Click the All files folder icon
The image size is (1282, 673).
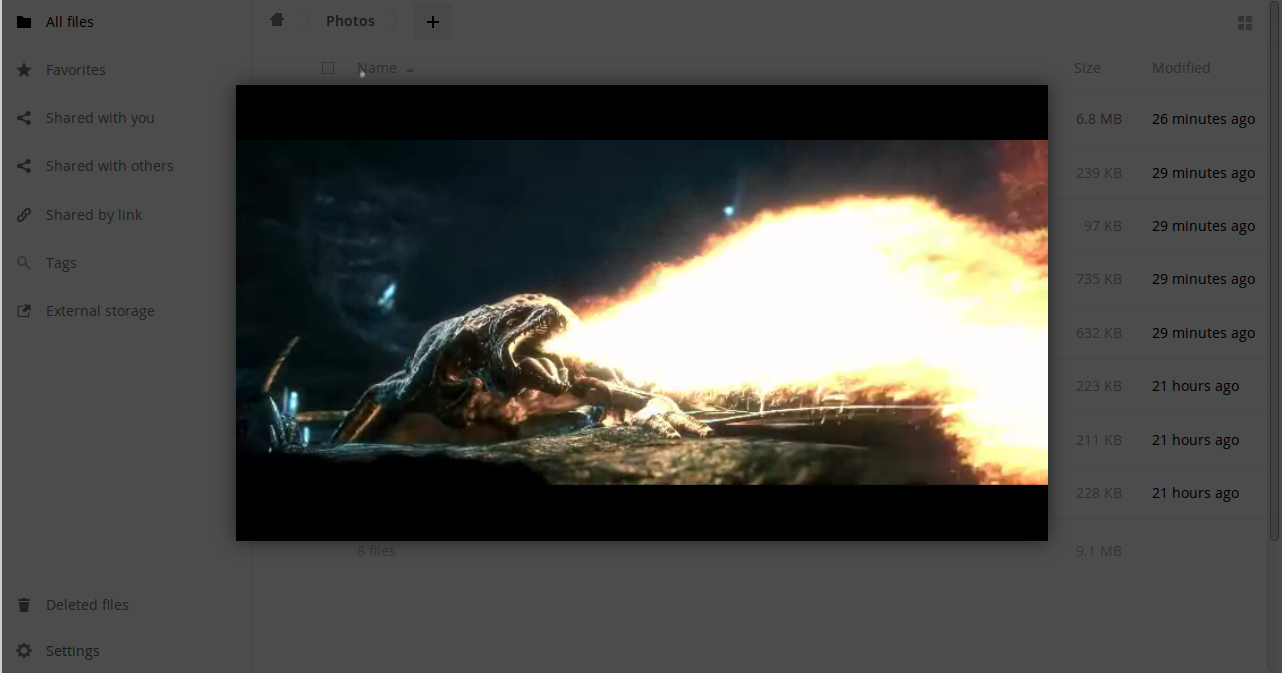coord(24,22)
